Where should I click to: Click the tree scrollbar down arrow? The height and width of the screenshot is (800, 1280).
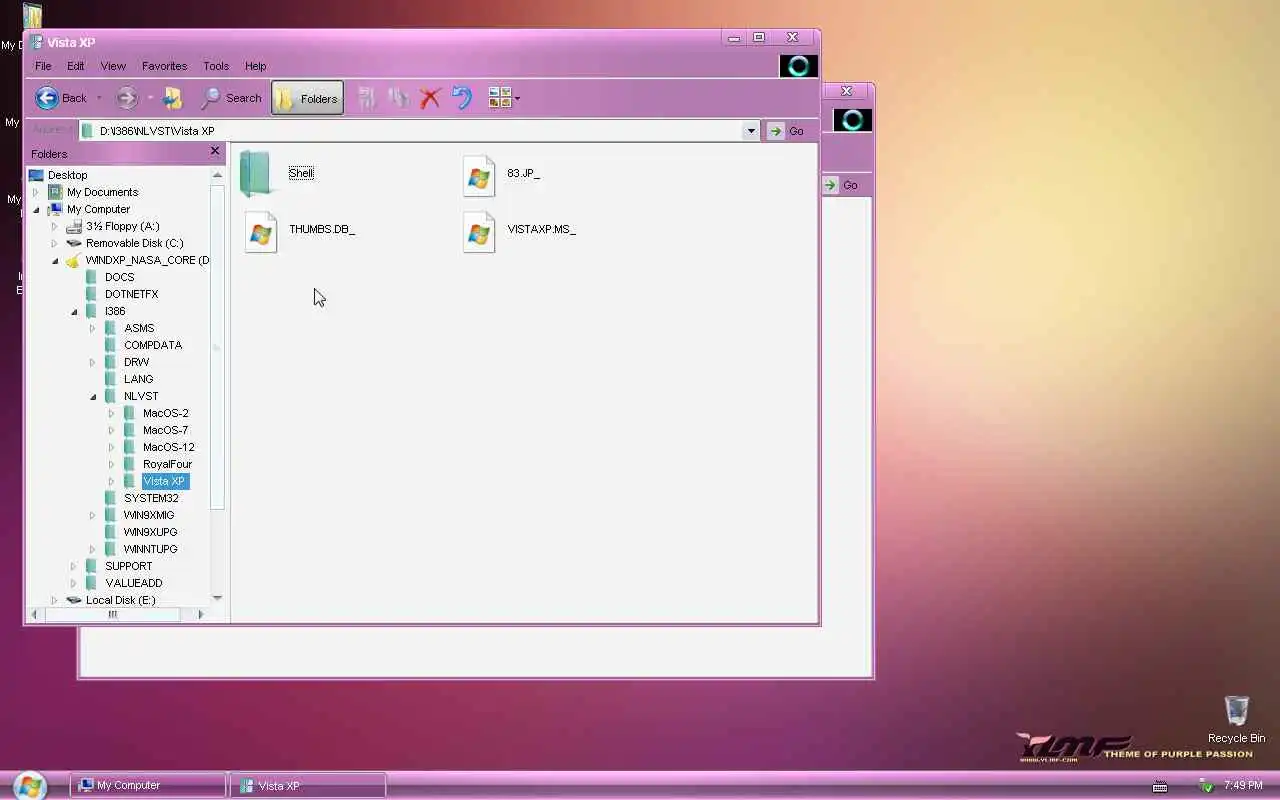pos(217,598)
